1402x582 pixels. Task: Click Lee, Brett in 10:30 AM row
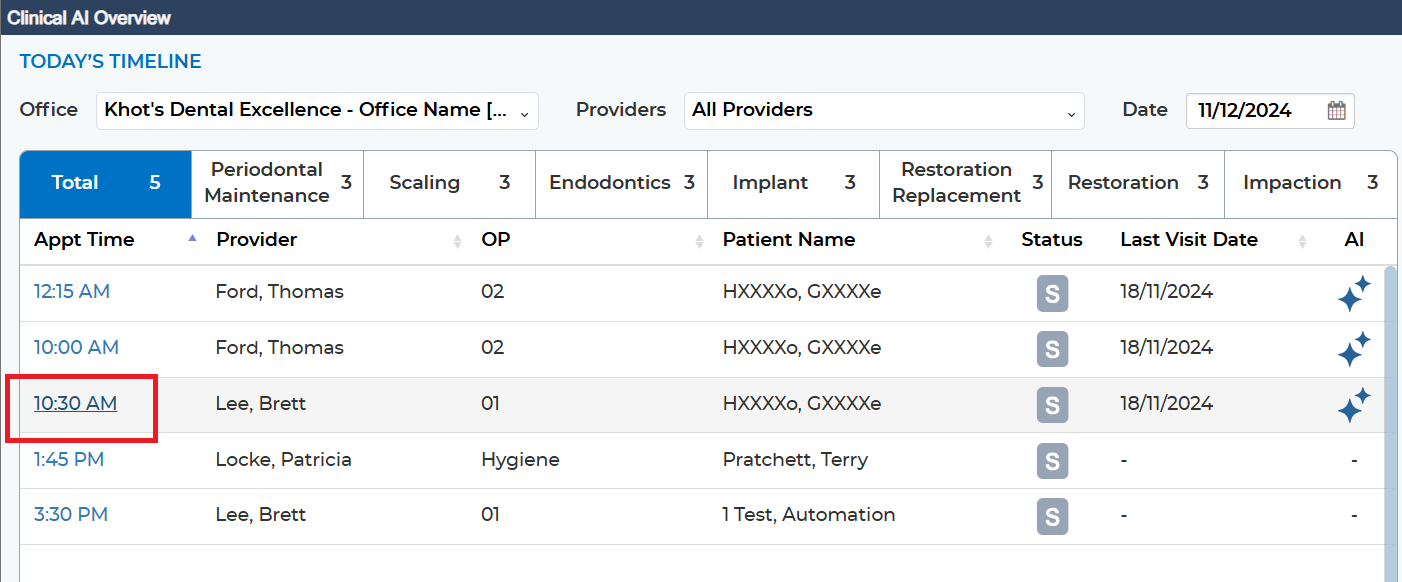point(261,404)
